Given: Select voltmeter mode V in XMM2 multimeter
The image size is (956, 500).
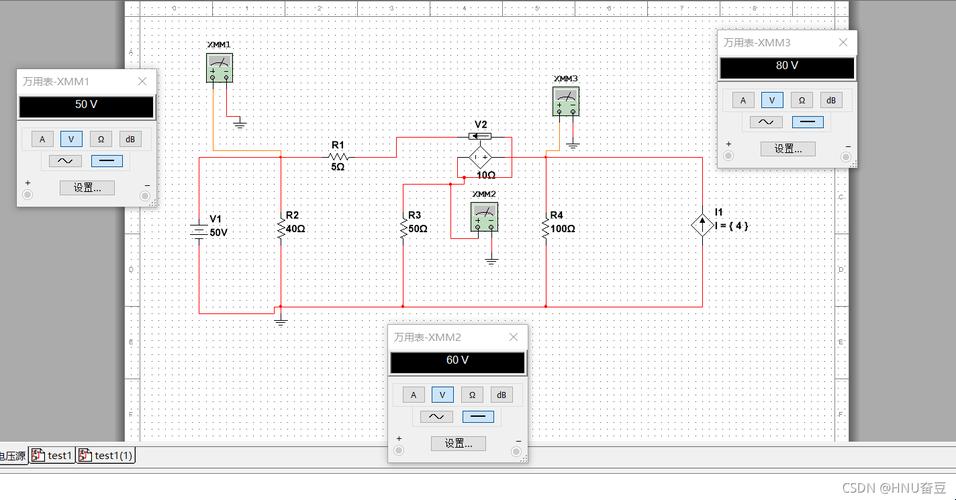Looking at the screenshot, I should (x=443, y=395).
